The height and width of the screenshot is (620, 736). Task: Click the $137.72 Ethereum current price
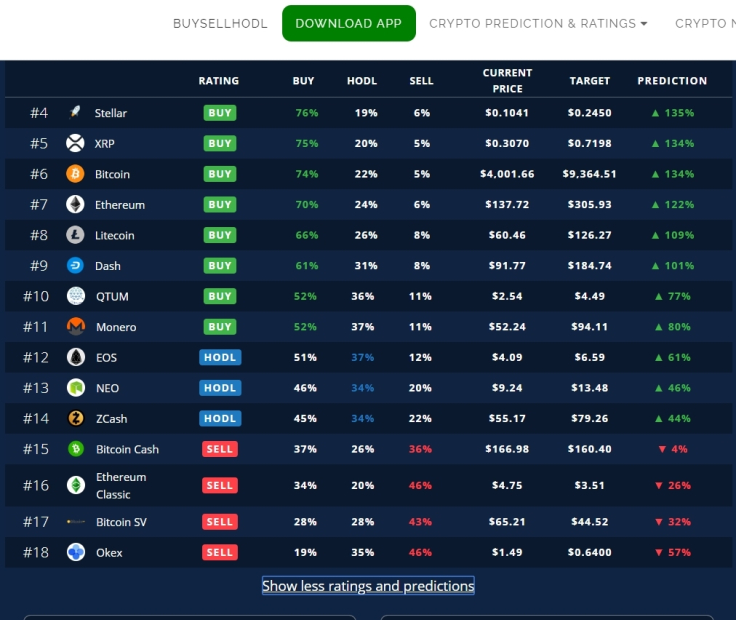click(x=507, y=205)
